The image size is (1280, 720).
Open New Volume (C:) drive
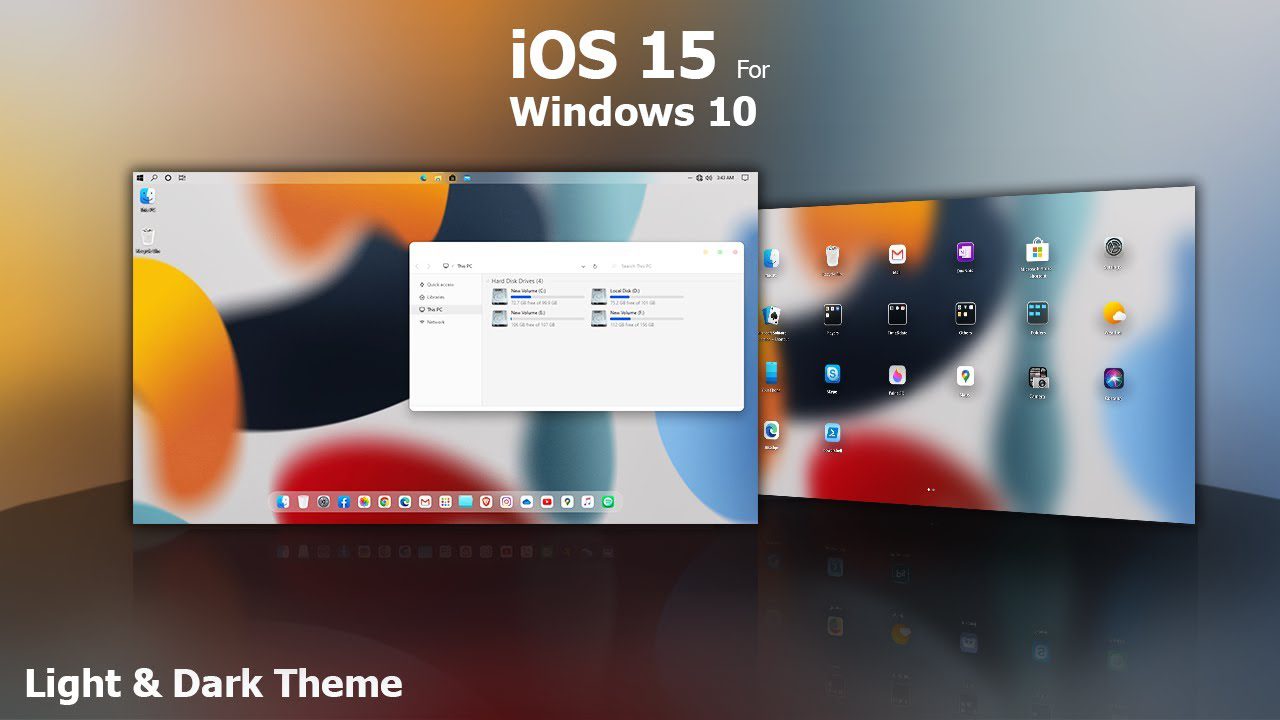(538, 296)
